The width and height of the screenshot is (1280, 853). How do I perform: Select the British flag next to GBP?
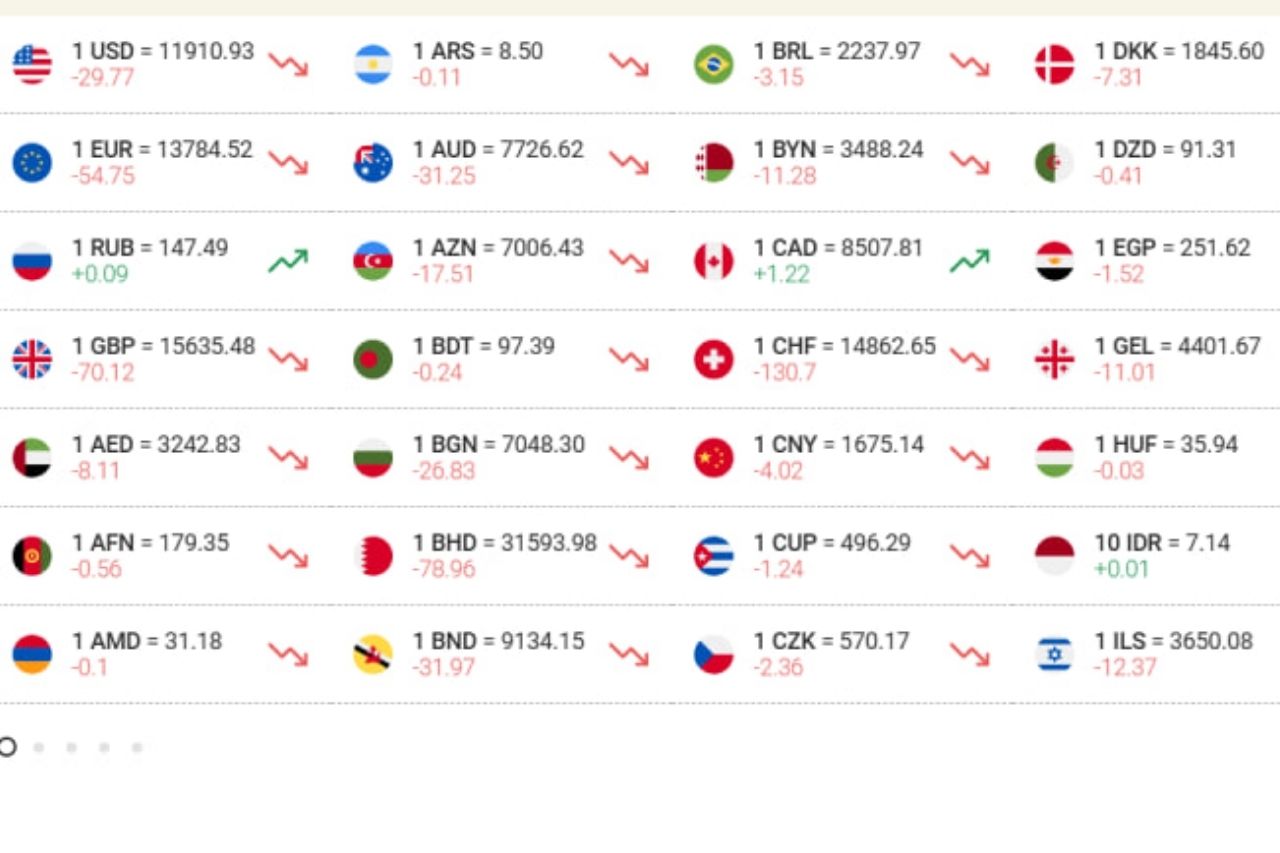click(32, 359)
